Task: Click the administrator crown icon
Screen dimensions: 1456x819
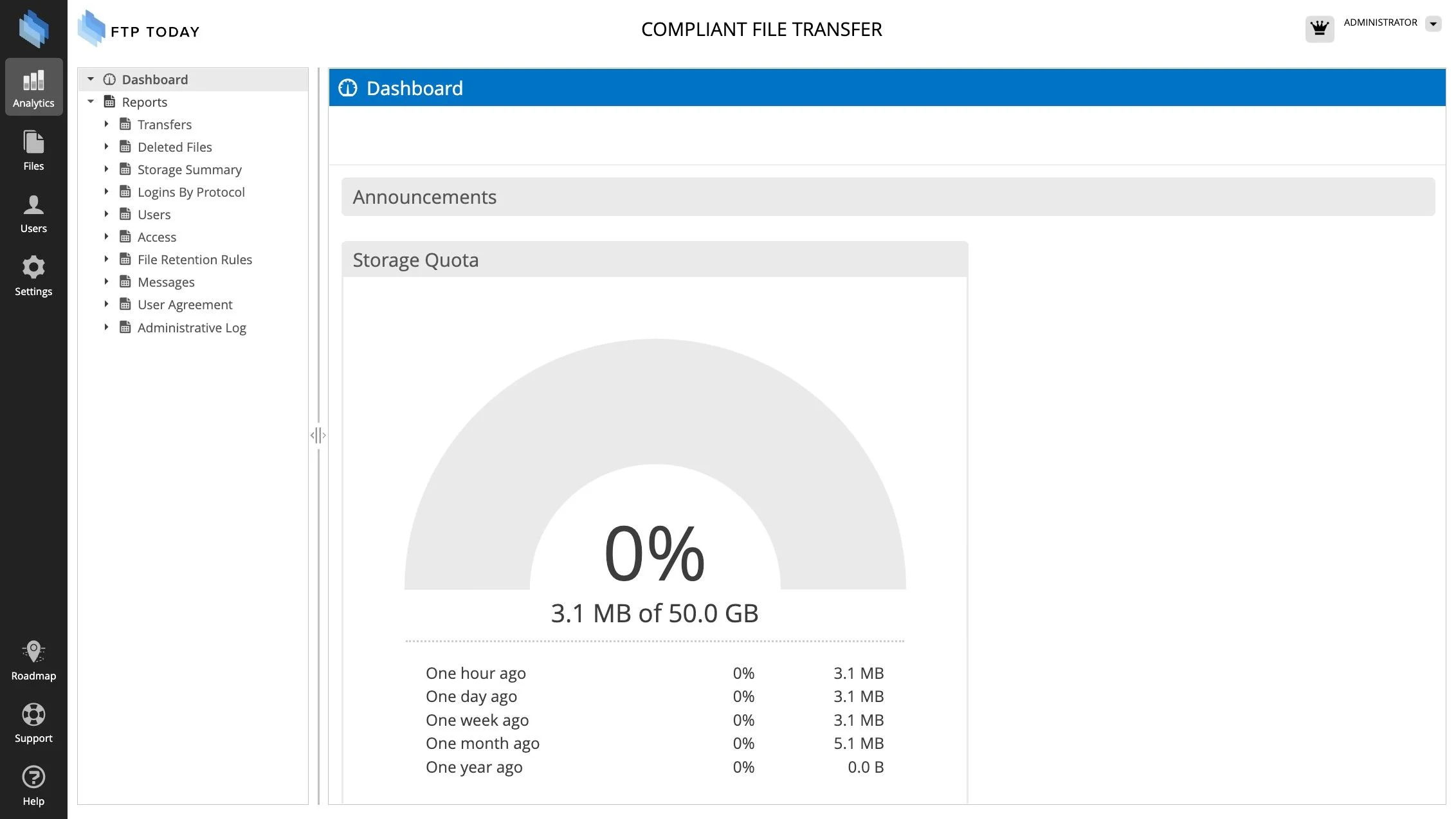Action: (1319, 29)
